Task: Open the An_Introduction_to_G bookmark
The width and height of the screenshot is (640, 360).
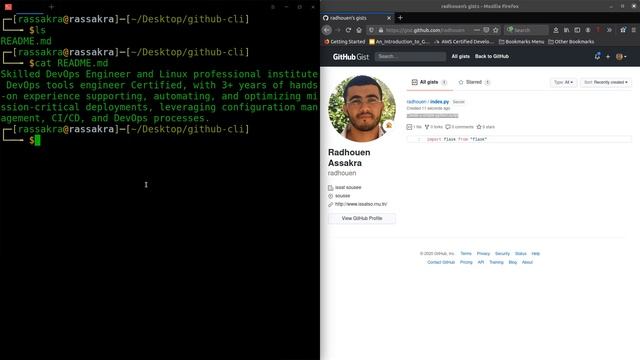Action: pos(399,42)
